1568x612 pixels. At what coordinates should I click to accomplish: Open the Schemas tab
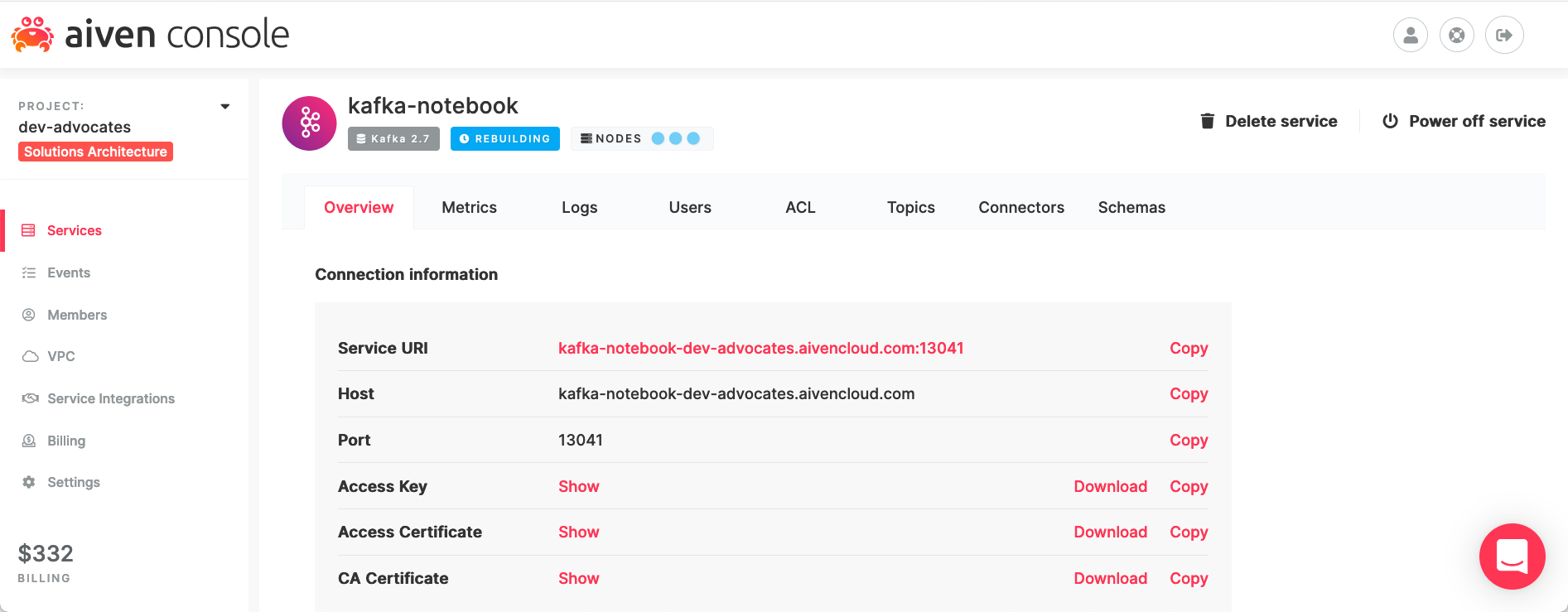click(x=1131, y=207)
